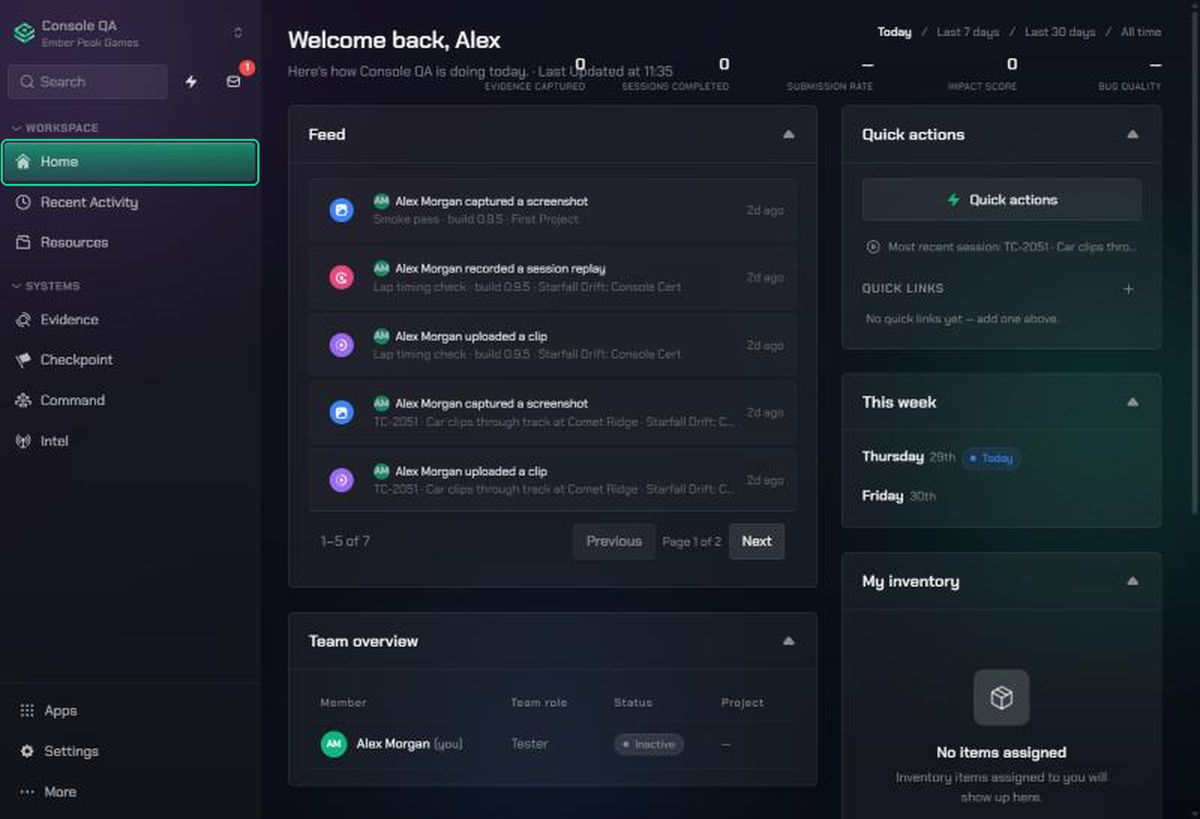
Task: Click the More ellipsis icon
Action: (x=27, y=792)
